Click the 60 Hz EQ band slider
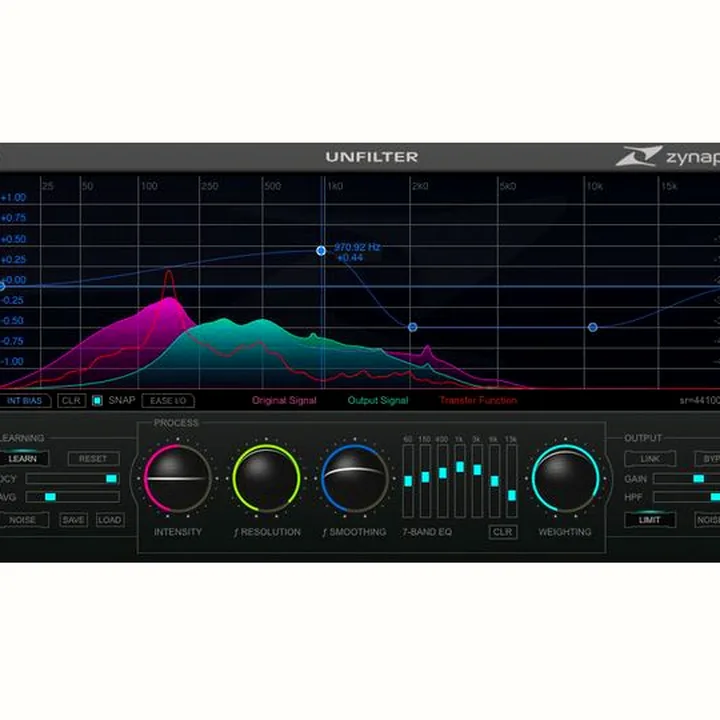The width and height of the screenshot is (720, 720). pos(408,481)
